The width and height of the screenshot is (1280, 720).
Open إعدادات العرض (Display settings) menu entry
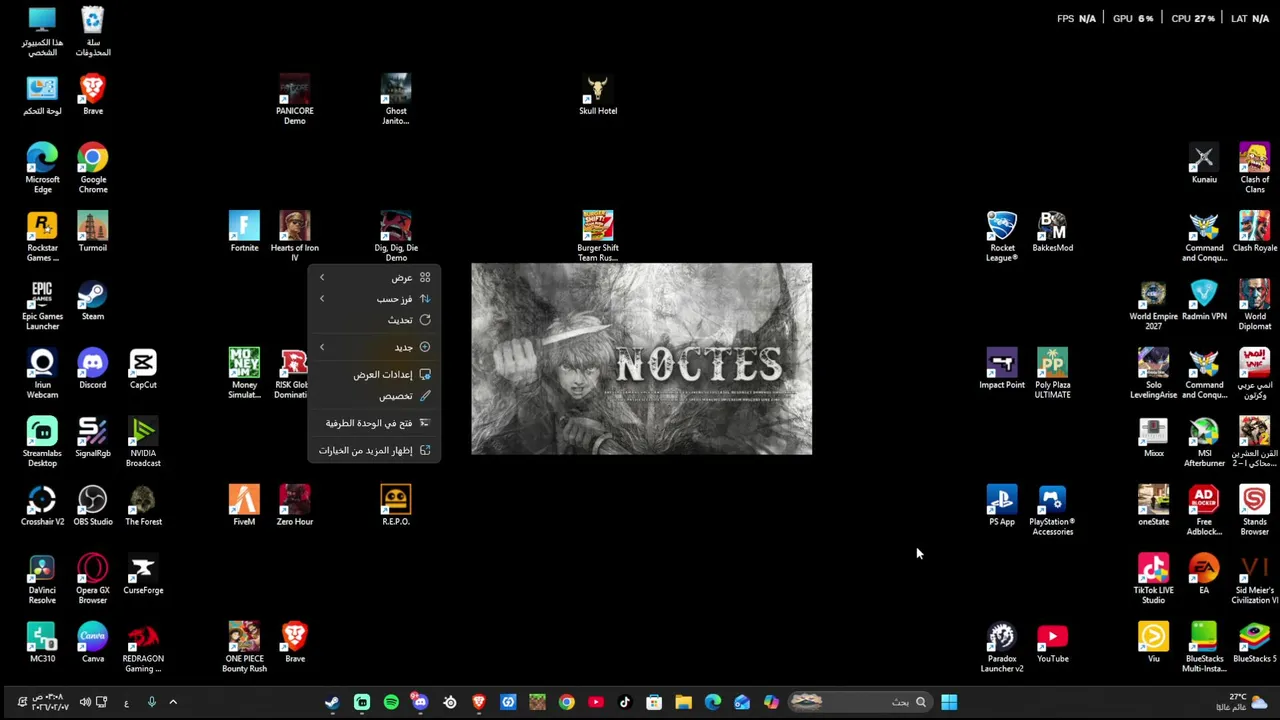(x=374, y=374)
